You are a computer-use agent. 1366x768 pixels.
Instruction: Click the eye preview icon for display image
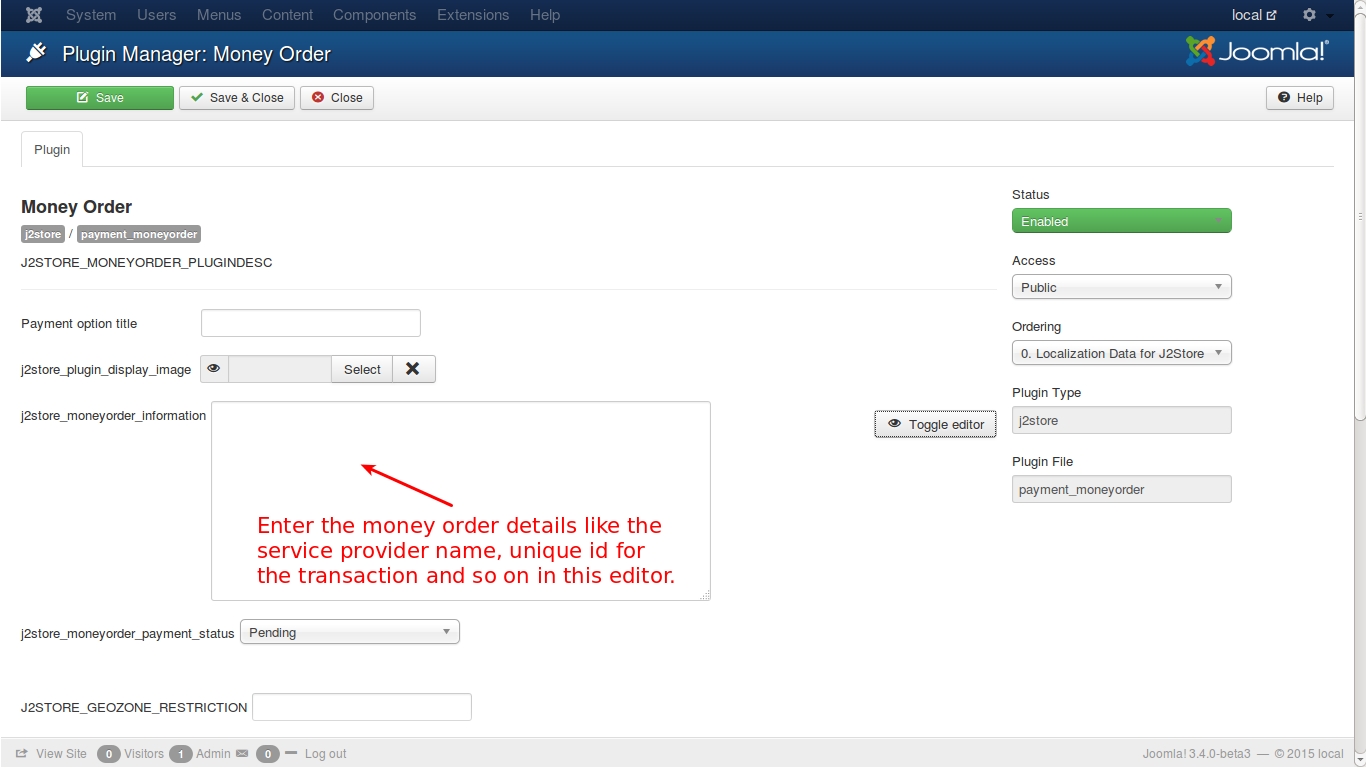point(214,369)
